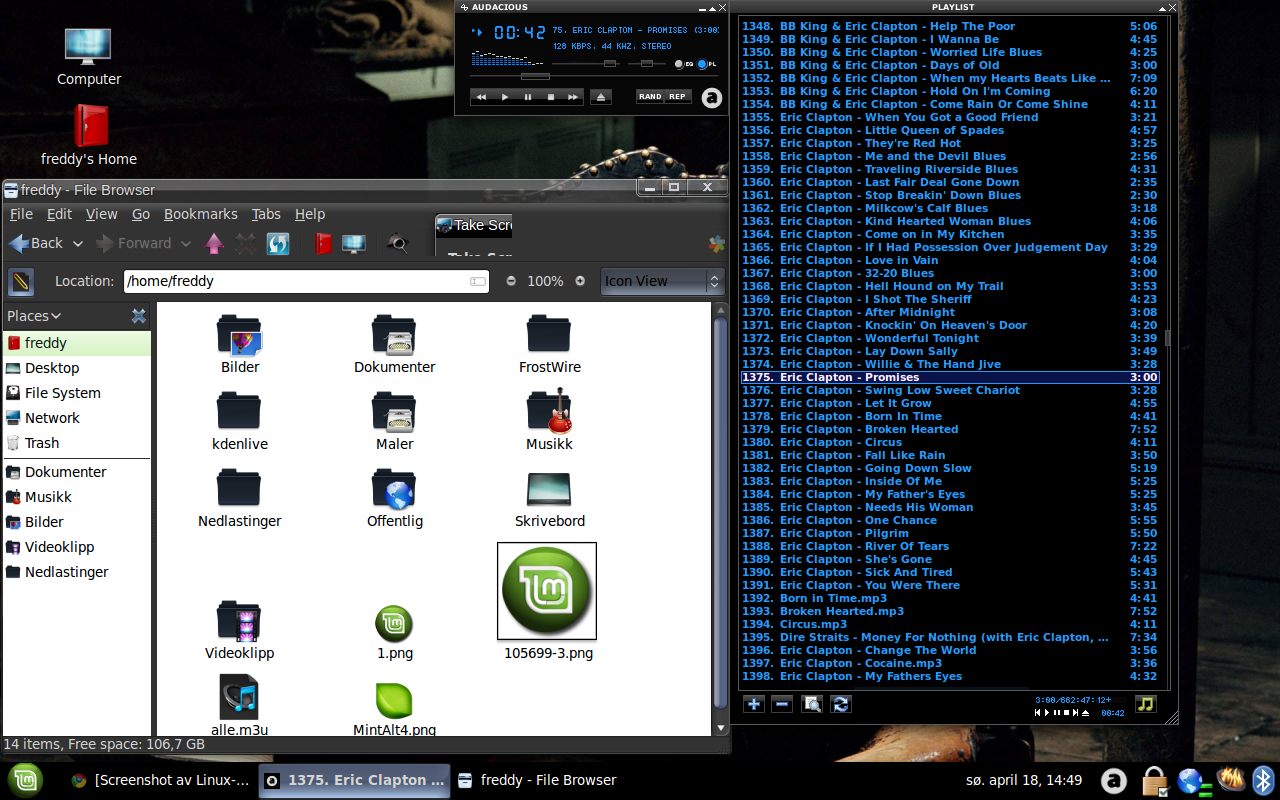The width and height of the screenshot is (1280, 800).
Task: Click the playlist refresh/misc button
Action: (x=841, y=704)
